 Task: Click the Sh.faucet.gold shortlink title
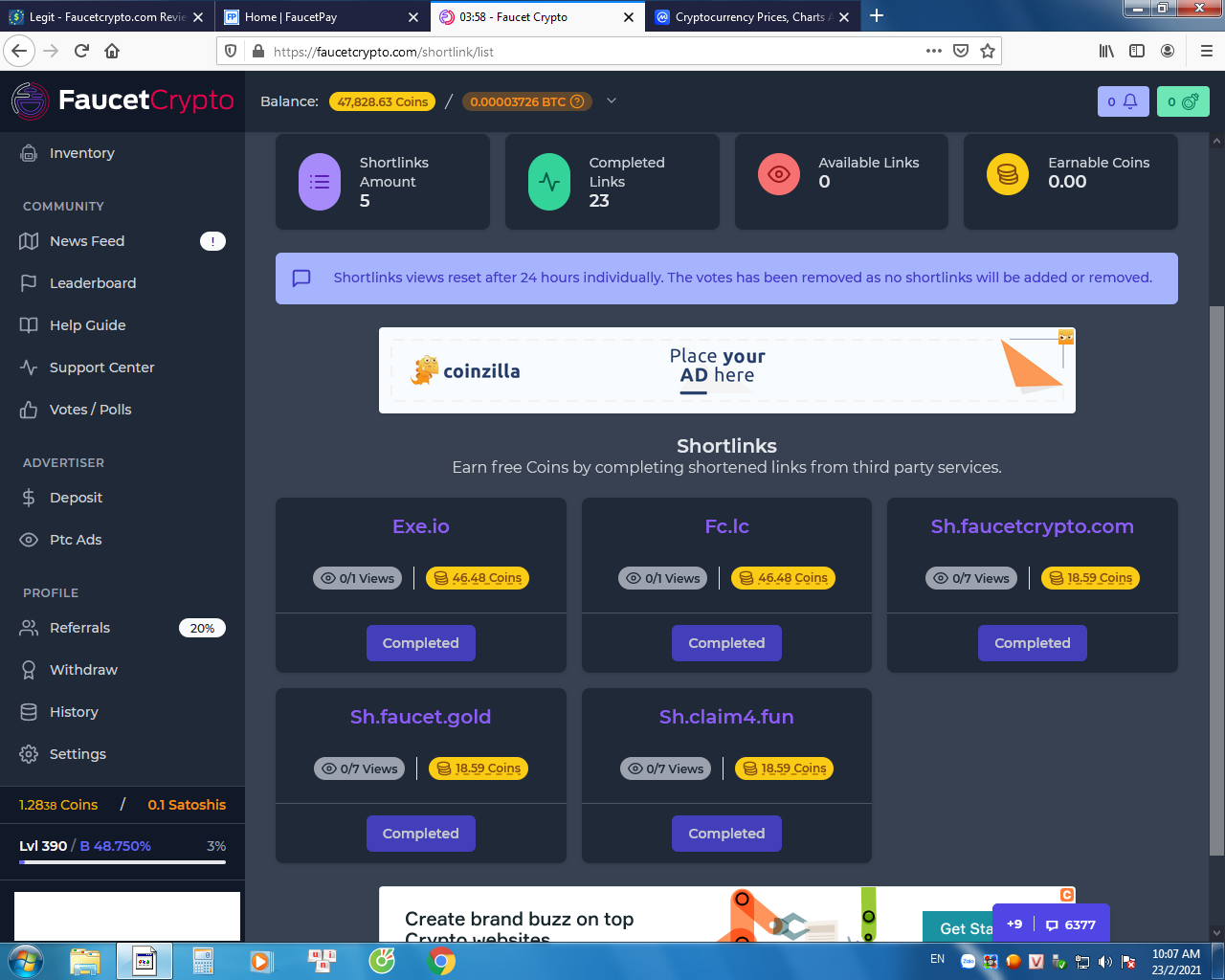[421, 717]
